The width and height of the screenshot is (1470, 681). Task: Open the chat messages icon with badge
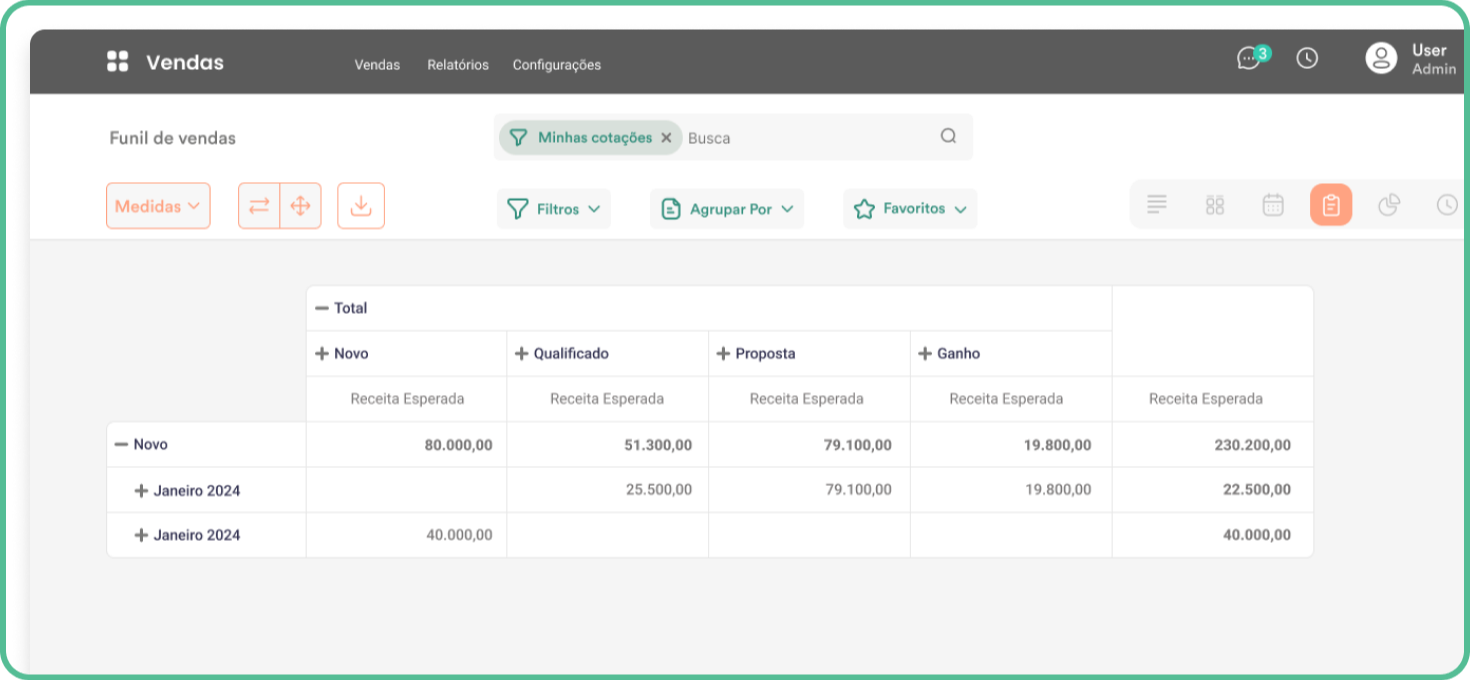(x=1250, y=59)
